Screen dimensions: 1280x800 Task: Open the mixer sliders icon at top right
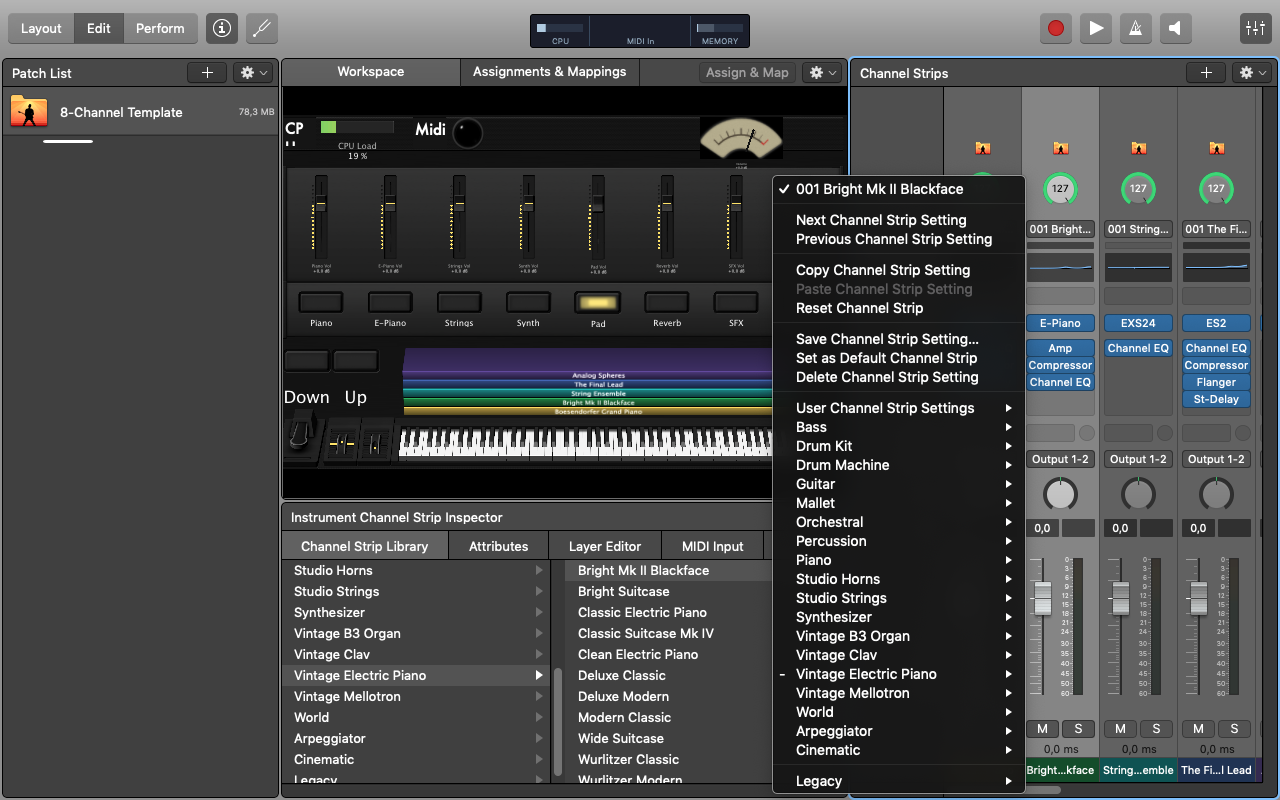[1254, 28]
